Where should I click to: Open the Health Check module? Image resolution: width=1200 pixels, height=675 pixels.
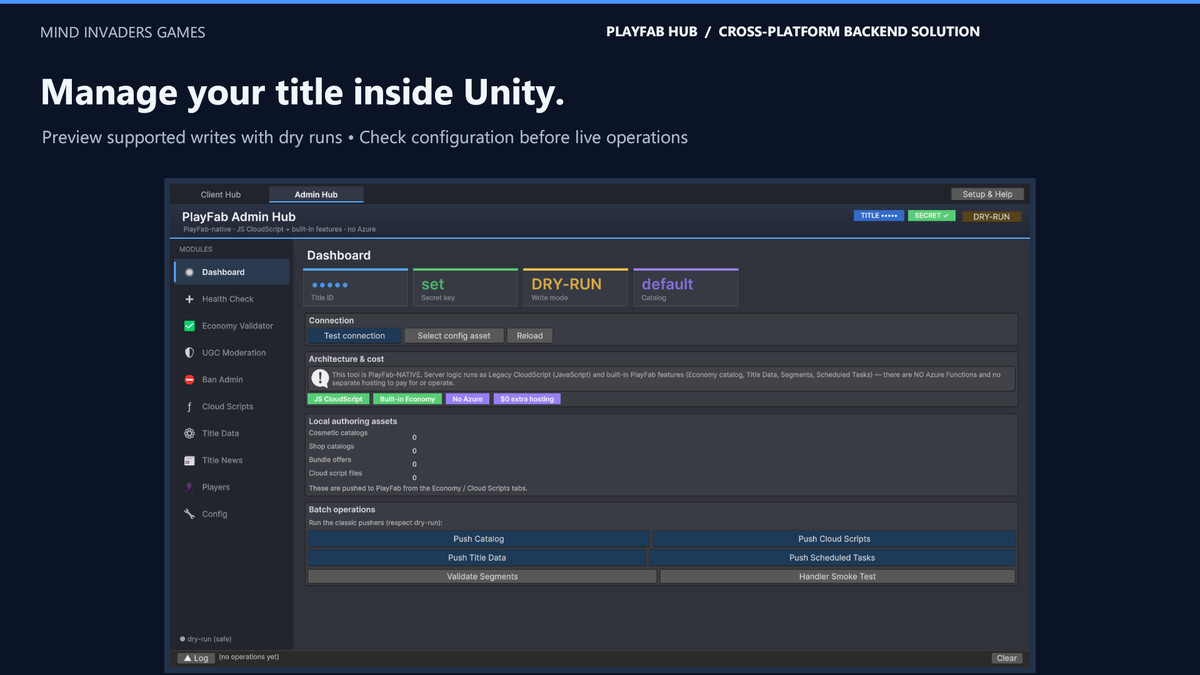(232, 299)
